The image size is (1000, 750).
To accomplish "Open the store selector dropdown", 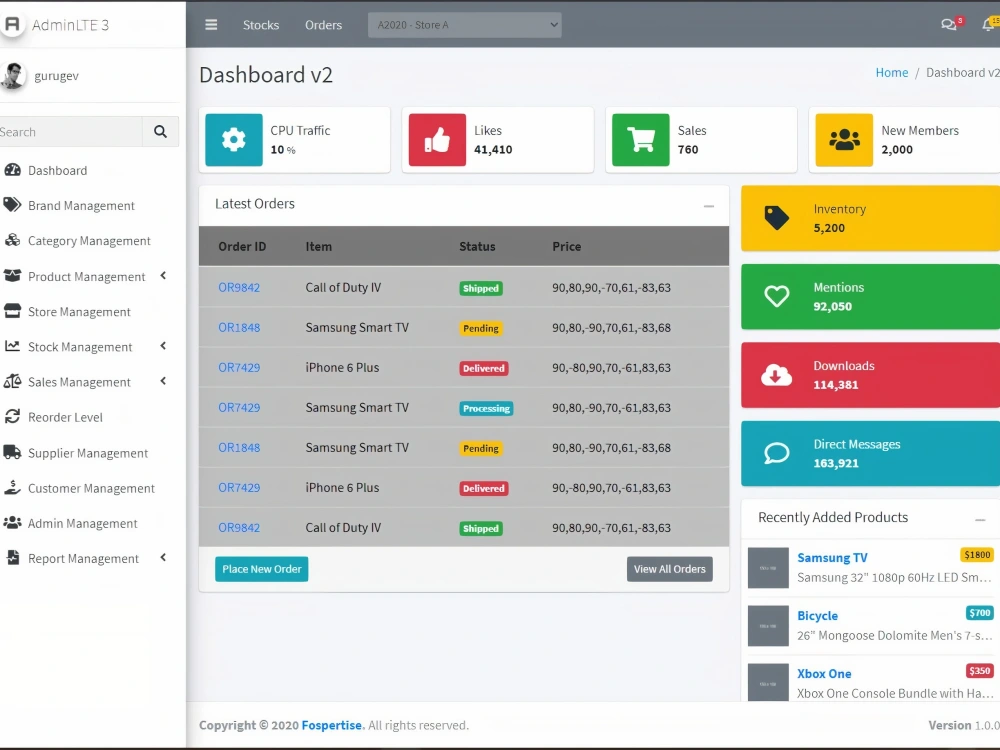I will 464,24.
